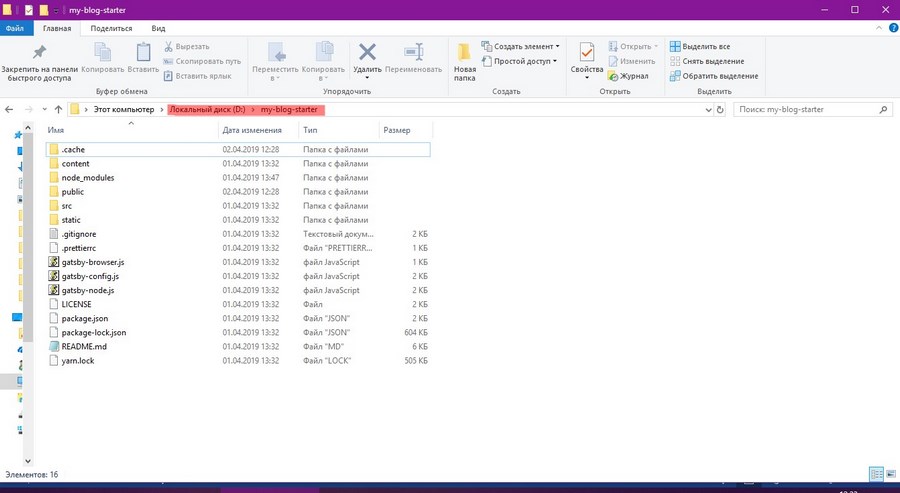The image size is (900, 493).
Task: Click the Изменить ribbon item
Action: pyautogui.click(x=631, y=61)
